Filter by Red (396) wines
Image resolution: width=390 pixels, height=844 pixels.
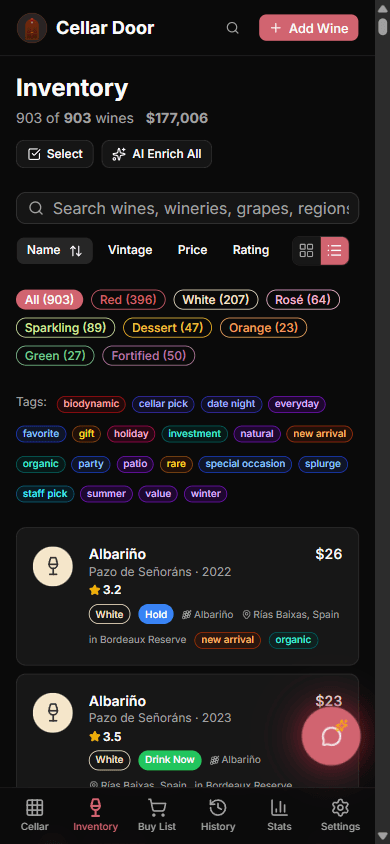pyautogui.click(x=129, y=299)
